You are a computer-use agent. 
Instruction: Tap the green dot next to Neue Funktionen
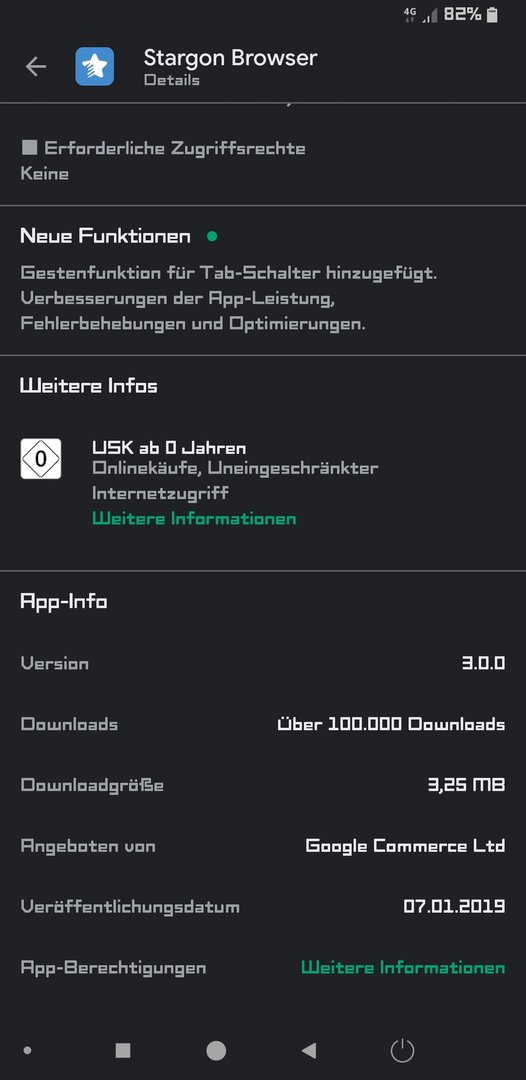tap(212, 236)
